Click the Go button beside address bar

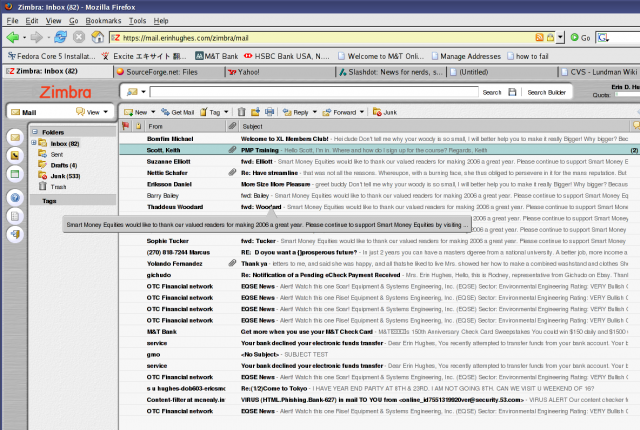[580, 38]
